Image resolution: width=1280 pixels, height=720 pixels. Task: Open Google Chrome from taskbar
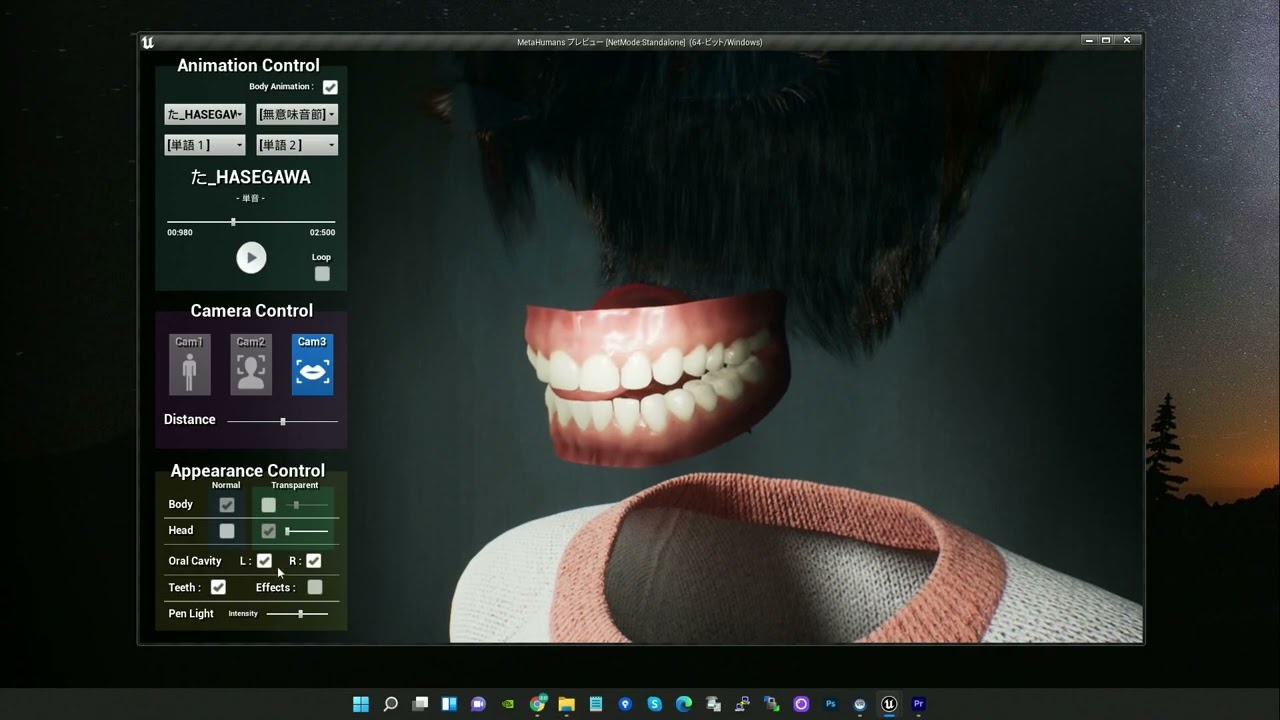[537, 704]
